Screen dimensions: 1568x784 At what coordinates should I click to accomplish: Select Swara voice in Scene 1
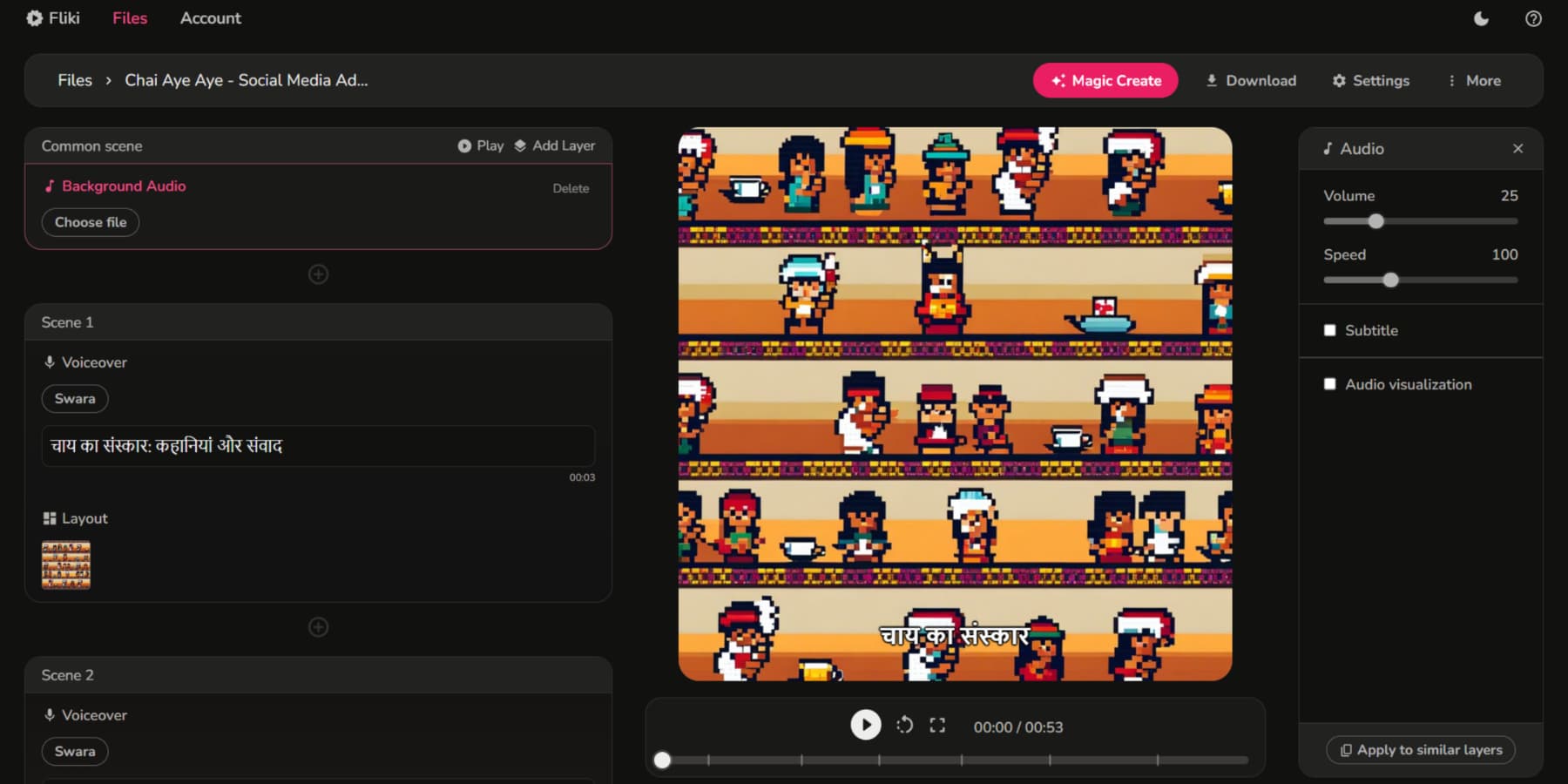click(x=75, y=399)
